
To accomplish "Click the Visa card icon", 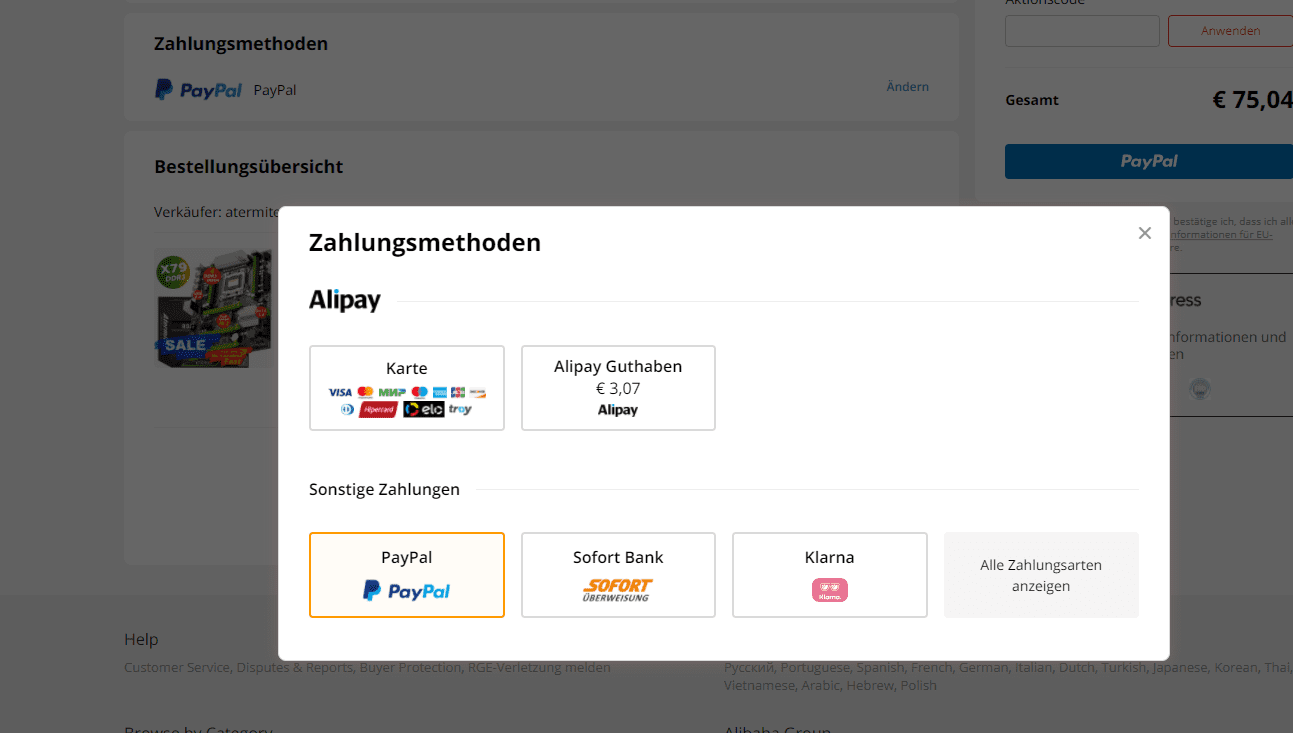I will point(340,392).
